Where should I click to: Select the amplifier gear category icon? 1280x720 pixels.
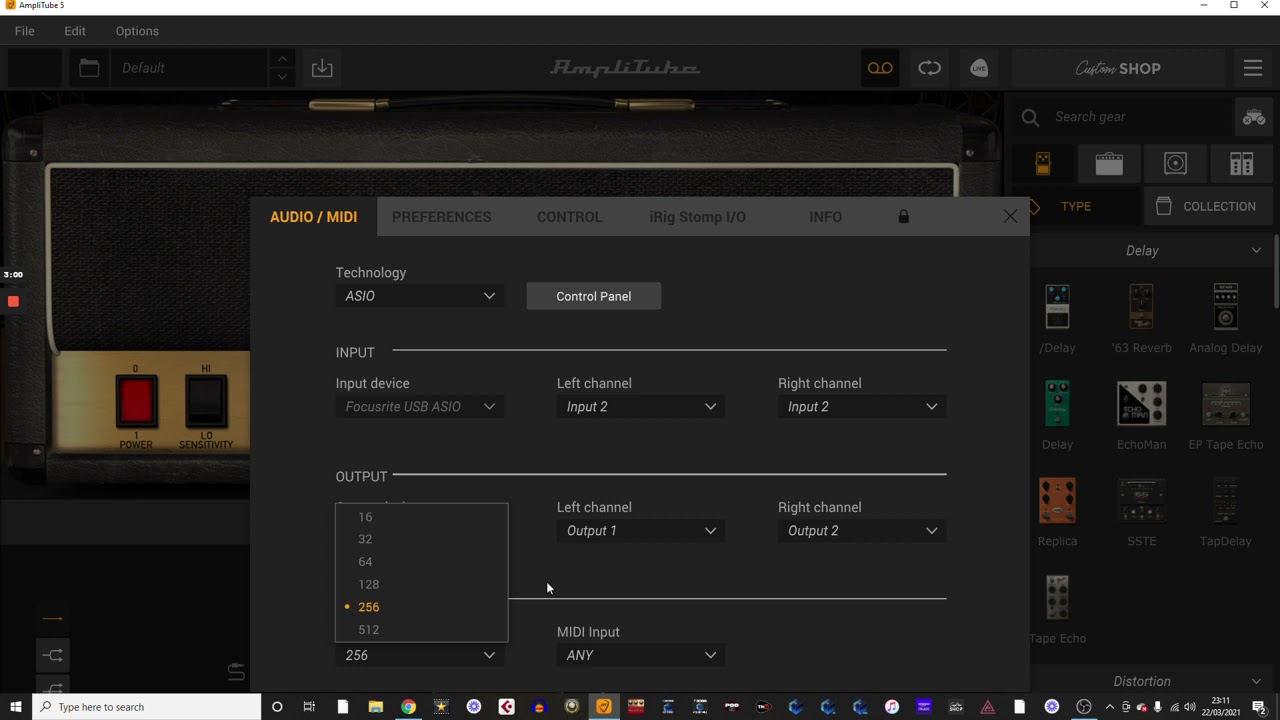(1109, 164)
